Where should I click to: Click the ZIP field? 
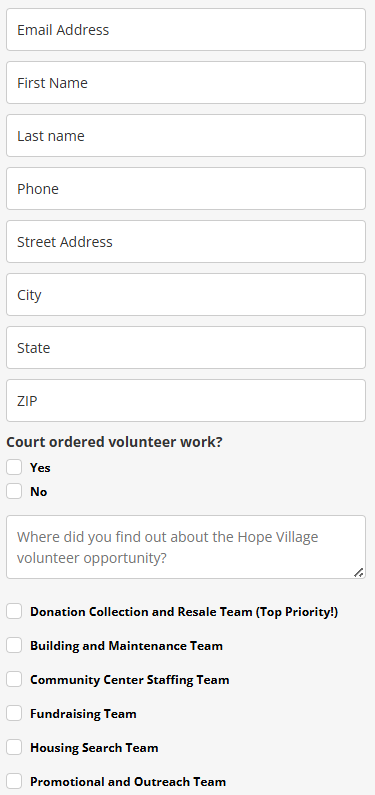186,401
